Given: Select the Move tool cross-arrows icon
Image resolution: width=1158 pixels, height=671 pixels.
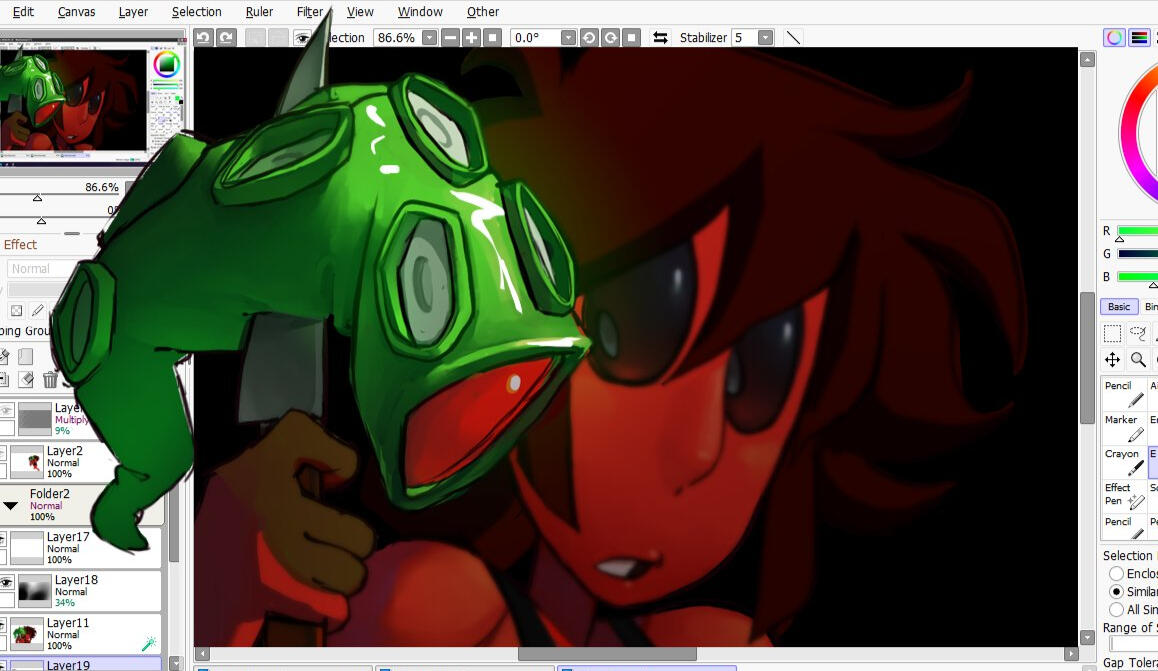Looking at the screenshot, I should point(1112,359).
